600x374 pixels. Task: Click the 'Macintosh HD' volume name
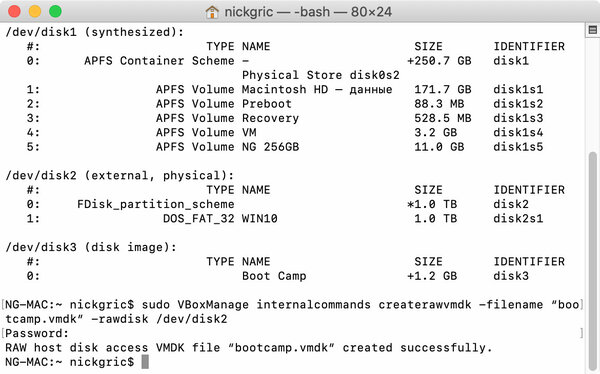click(285, 90)
